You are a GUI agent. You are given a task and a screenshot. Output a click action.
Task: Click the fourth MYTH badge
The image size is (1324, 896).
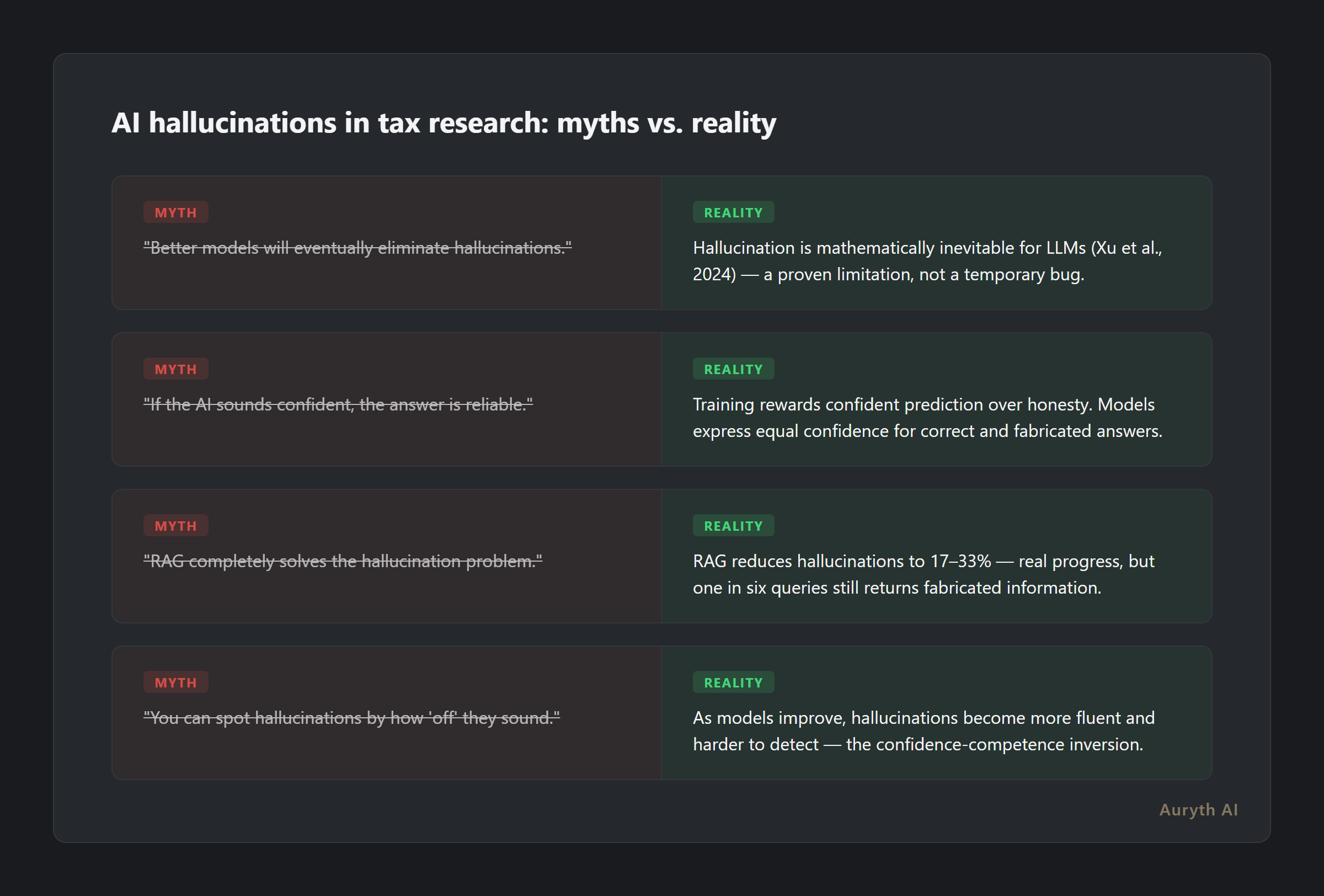point(175,682)
